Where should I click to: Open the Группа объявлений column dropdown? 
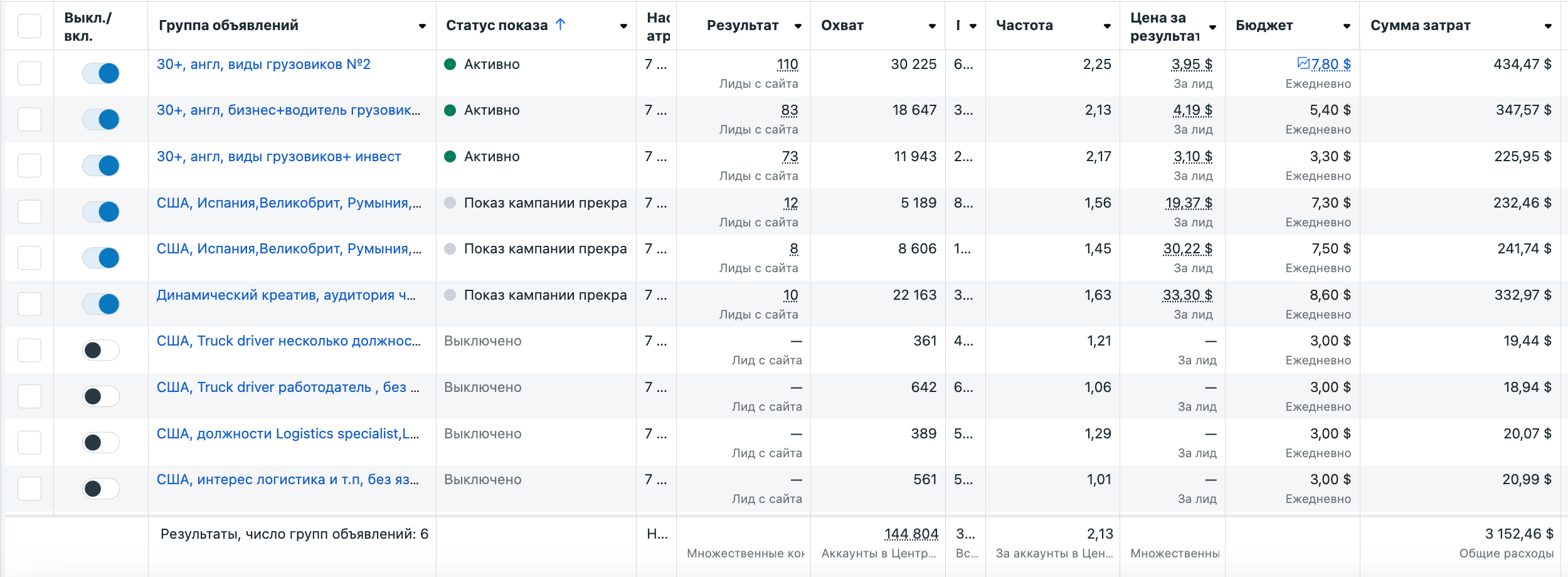(422, 26)
